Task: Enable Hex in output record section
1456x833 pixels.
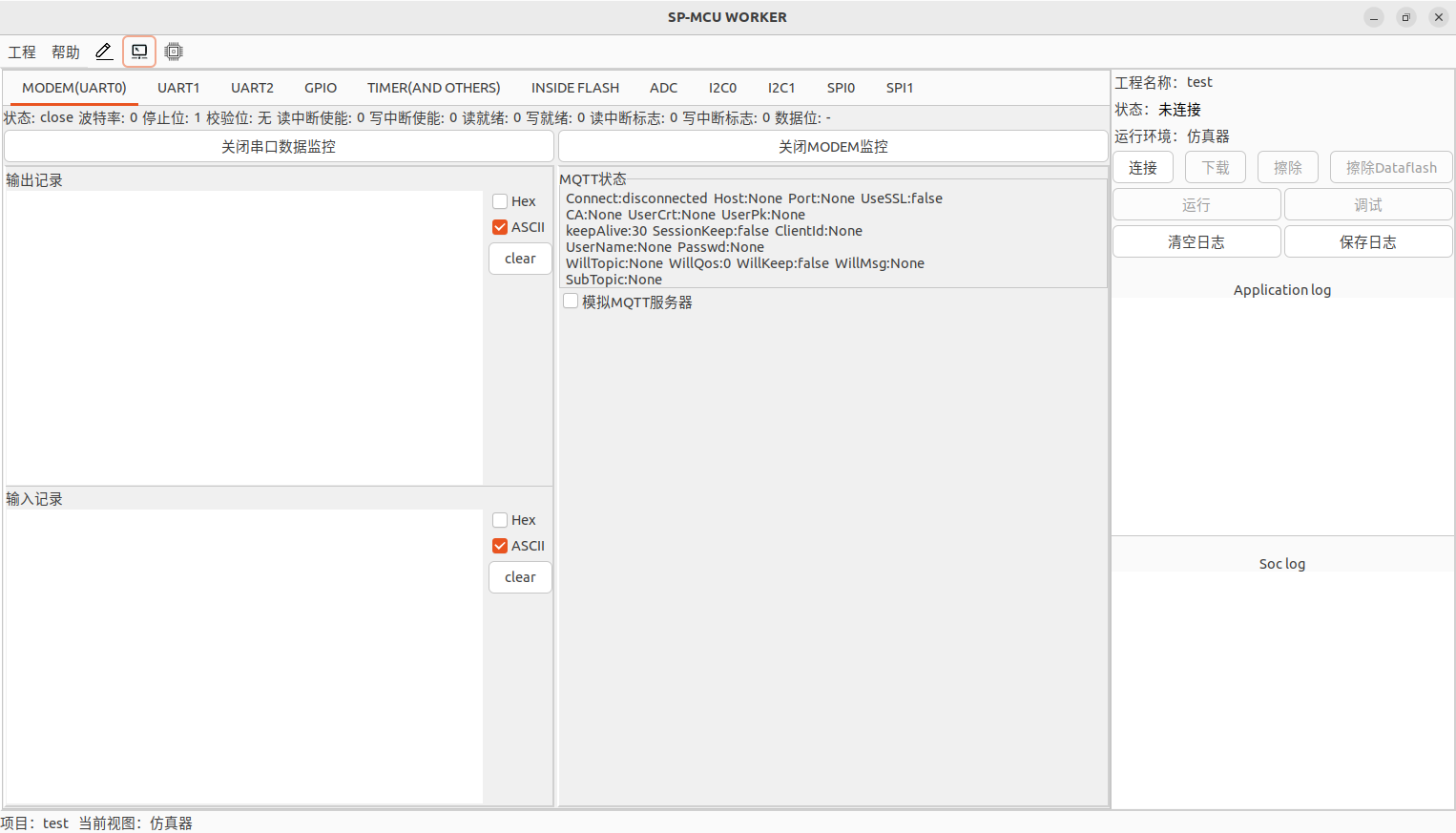Action: pos(500,201)
